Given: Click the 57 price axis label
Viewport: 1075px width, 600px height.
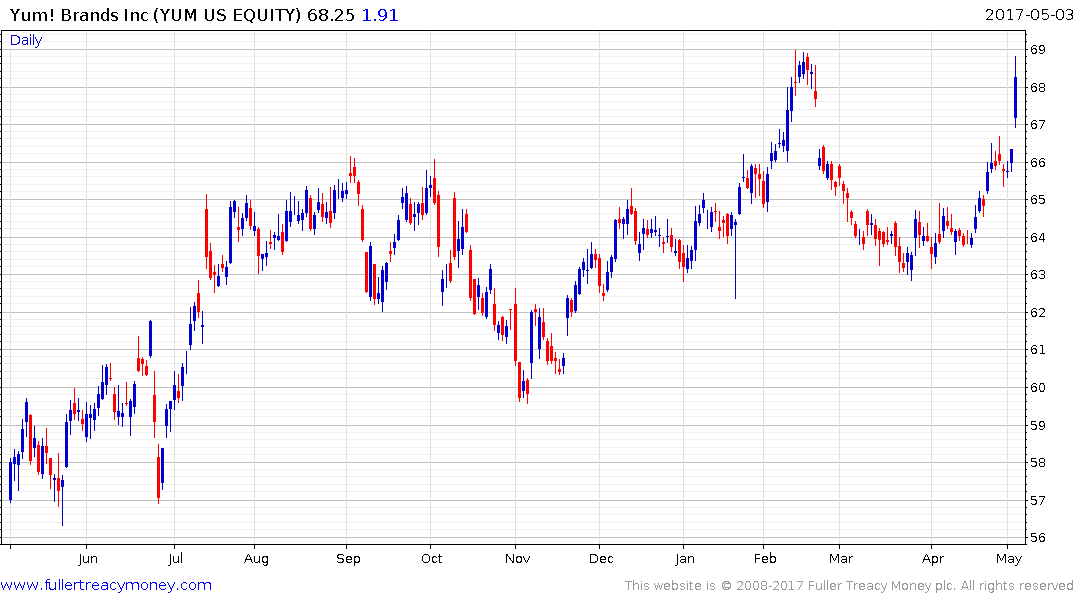Looking at the screenshot, I should (1037, 501).
